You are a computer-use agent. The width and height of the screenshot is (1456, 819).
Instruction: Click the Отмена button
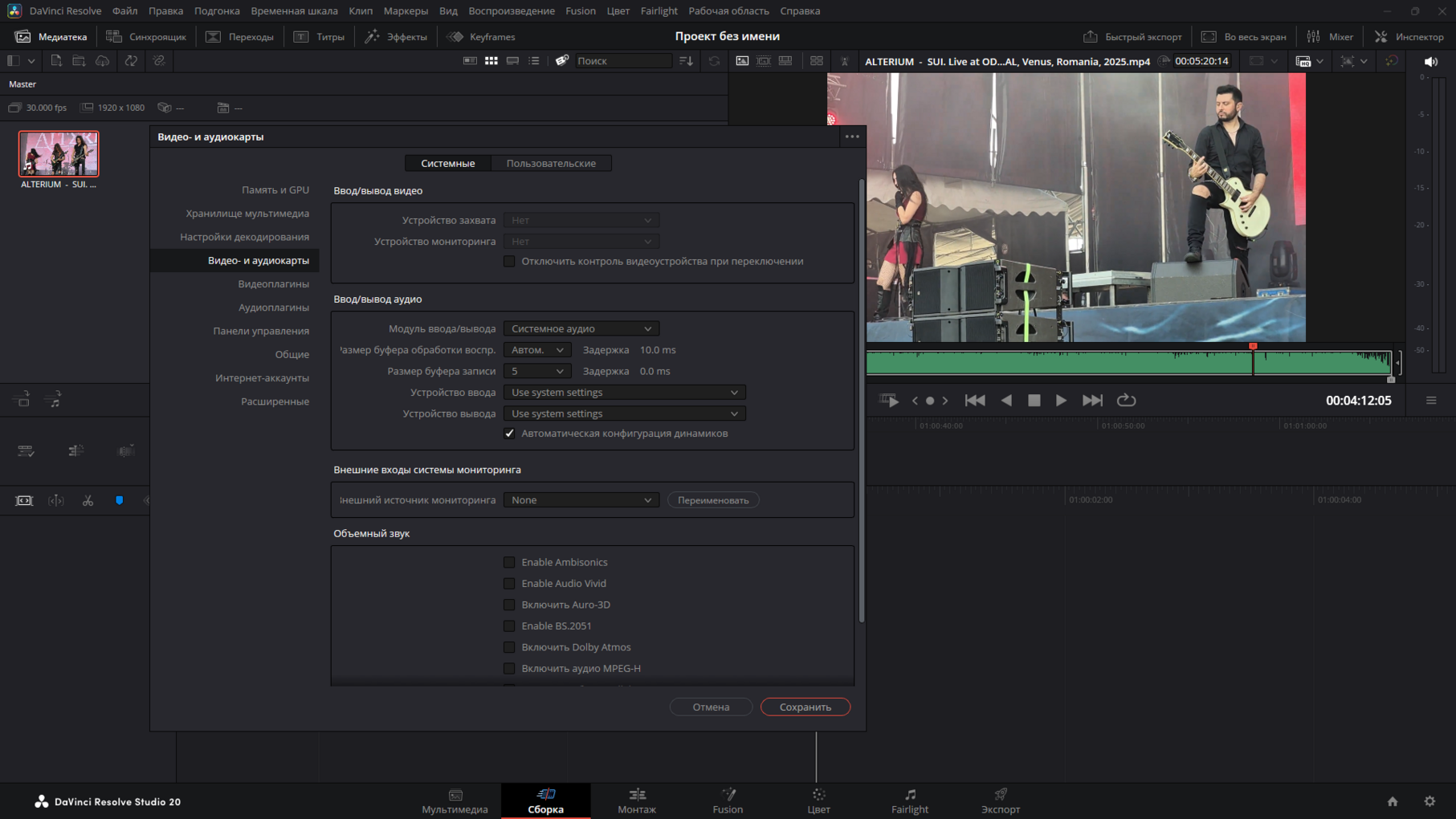(x=711, y=707)
